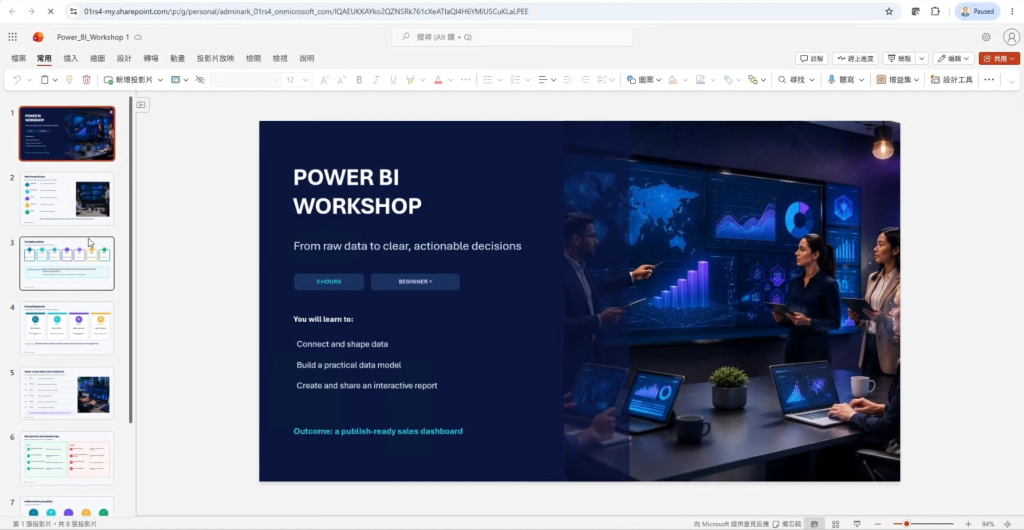Click the line spacing icon

[602, 80]
